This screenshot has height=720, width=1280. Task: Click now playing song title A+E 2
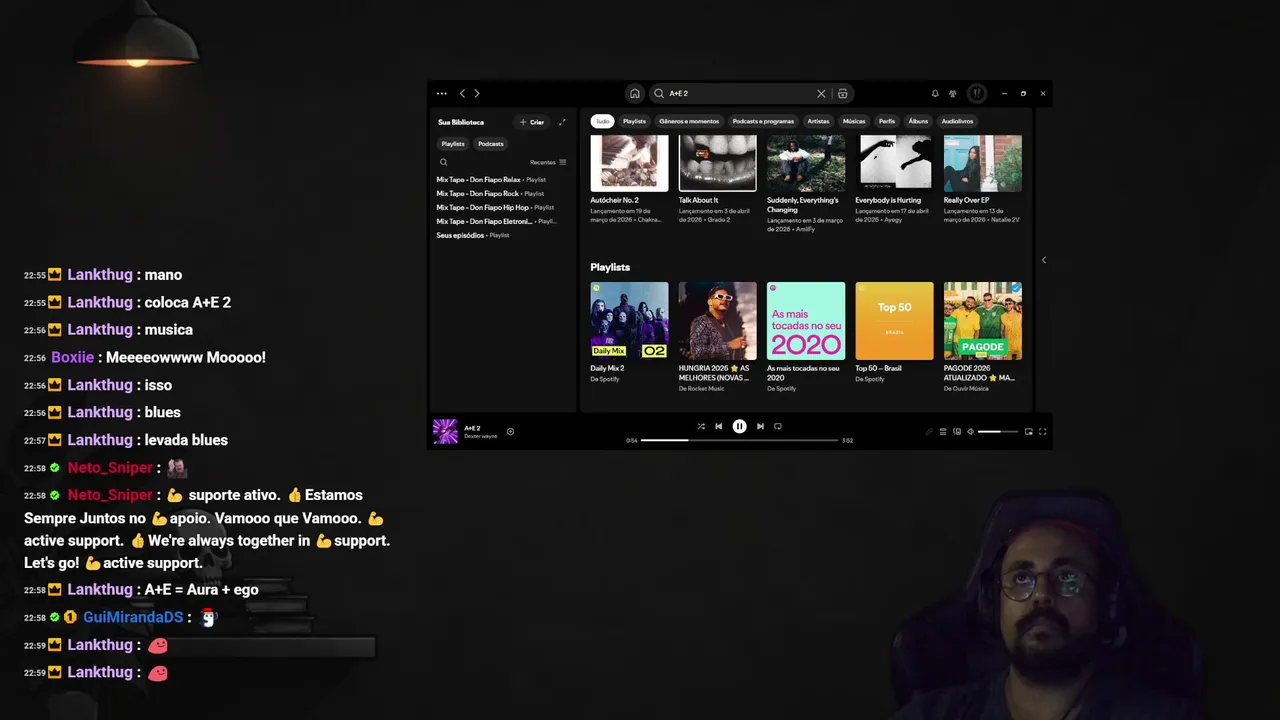pyautogui.click(x=472, y=428)
